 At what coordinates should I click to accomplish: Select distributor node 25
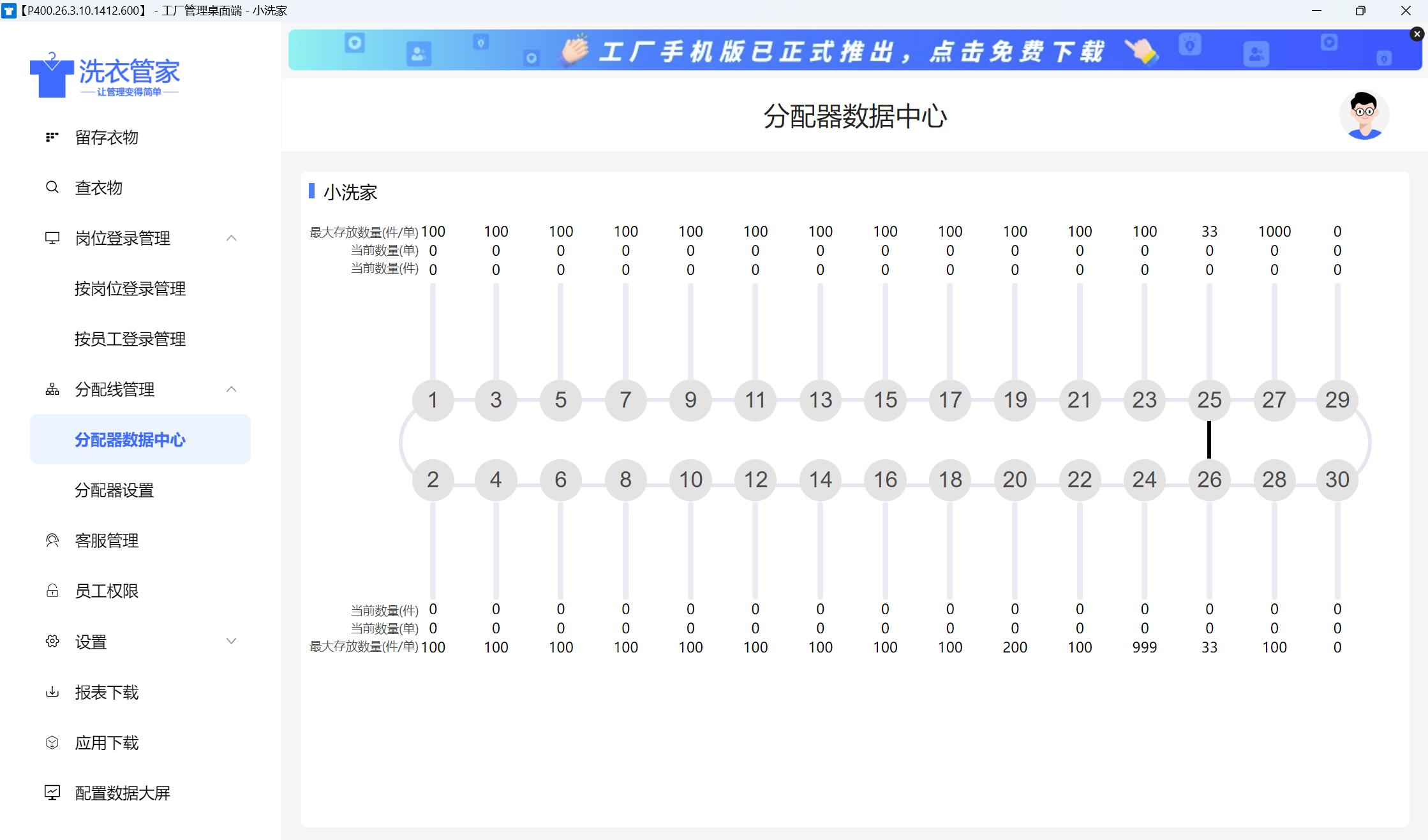click(1209, 400)
